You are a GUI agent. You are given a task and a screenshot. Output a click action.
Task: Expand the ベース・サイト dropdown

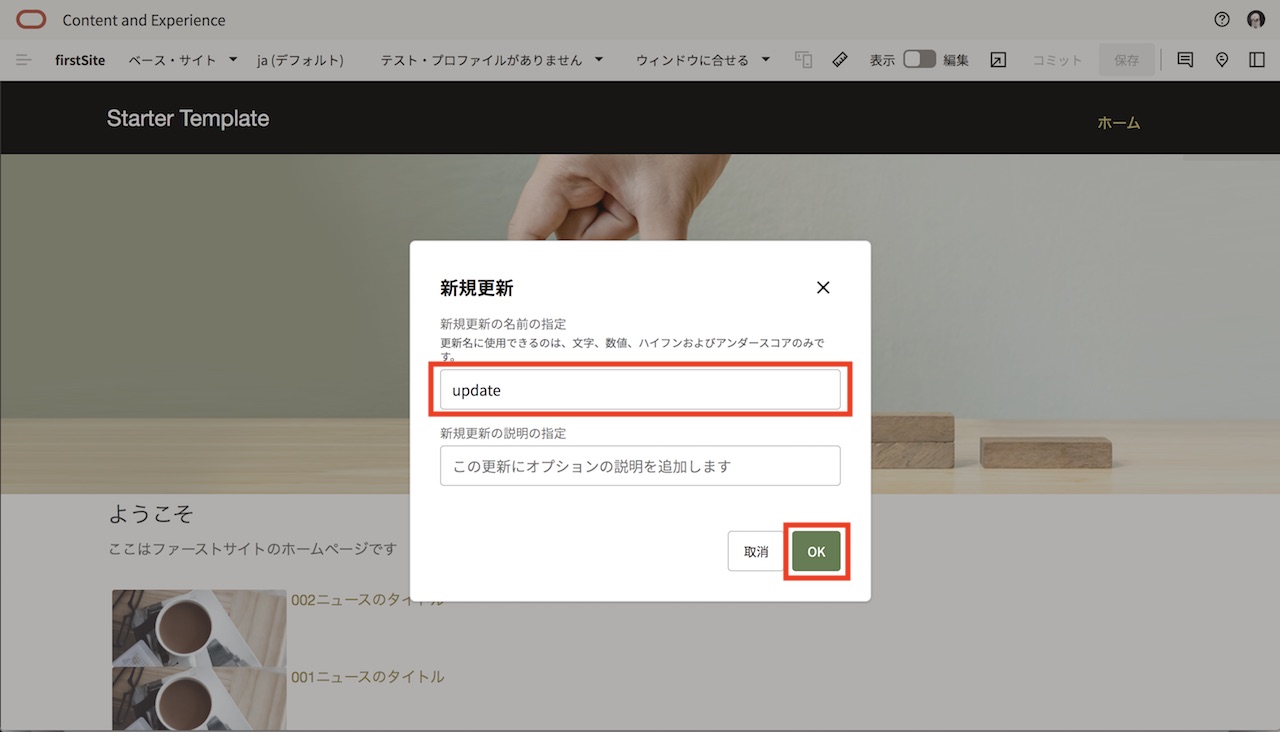pos(182,59)
